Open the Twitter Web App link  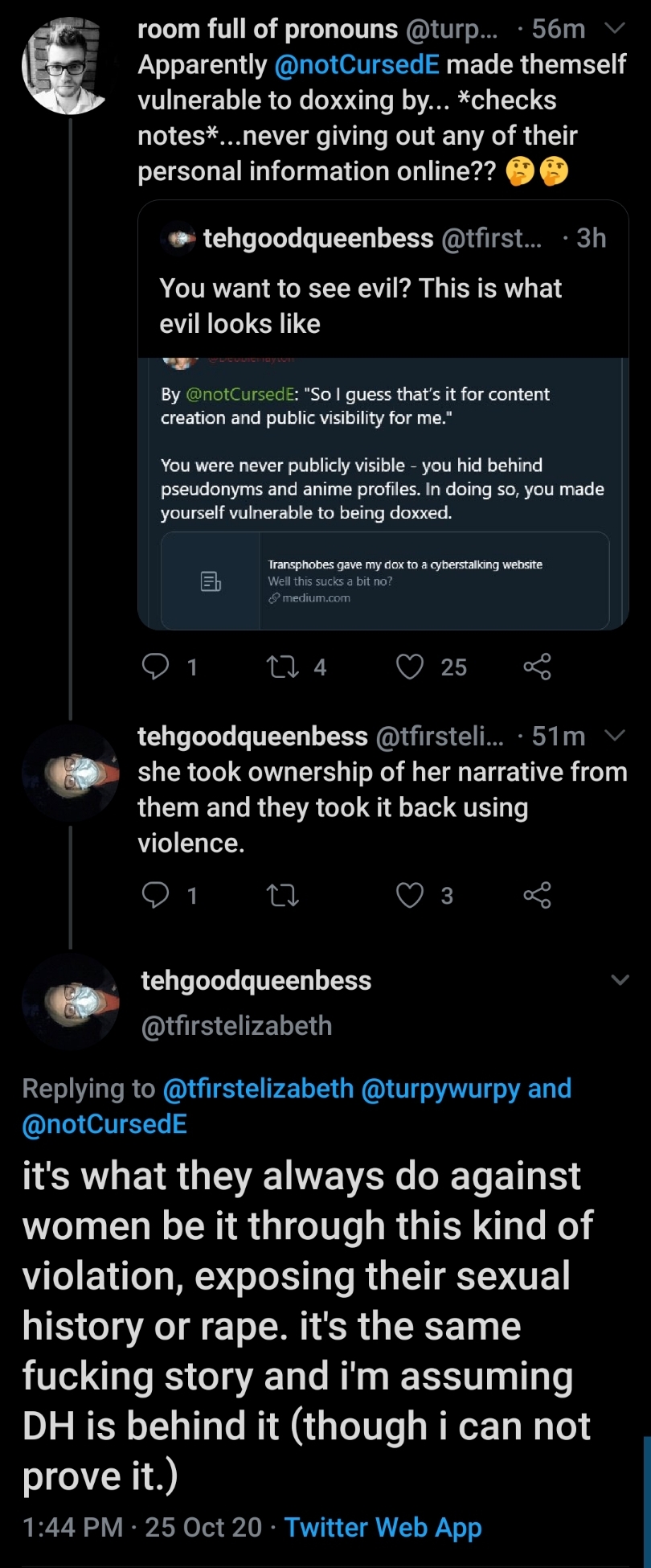[x=383, y=1527]
